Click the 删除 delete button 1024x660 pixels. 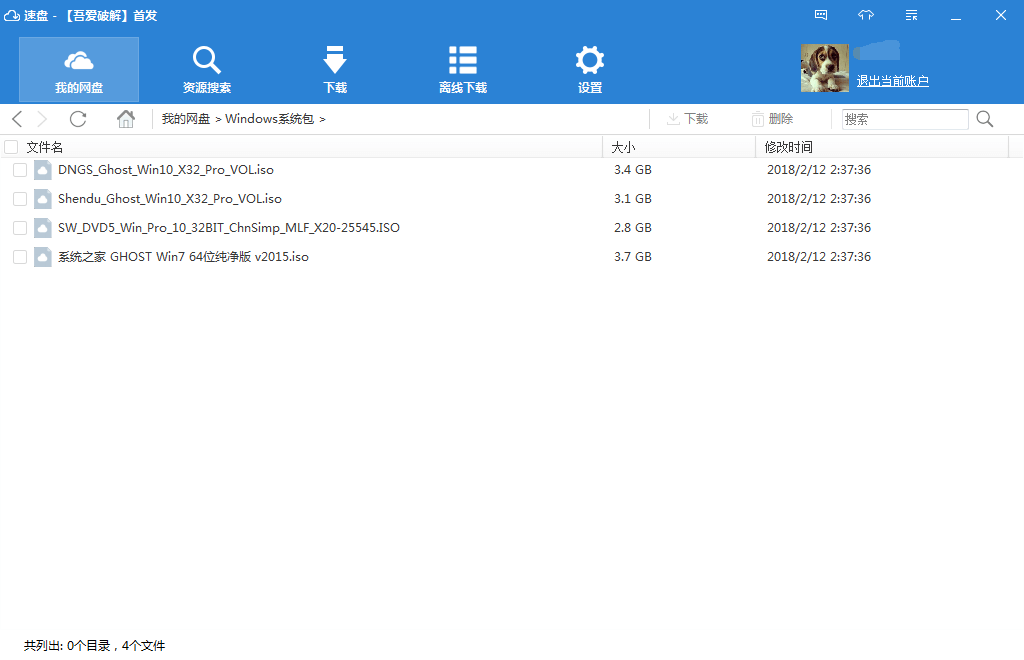tap(772, 119)
